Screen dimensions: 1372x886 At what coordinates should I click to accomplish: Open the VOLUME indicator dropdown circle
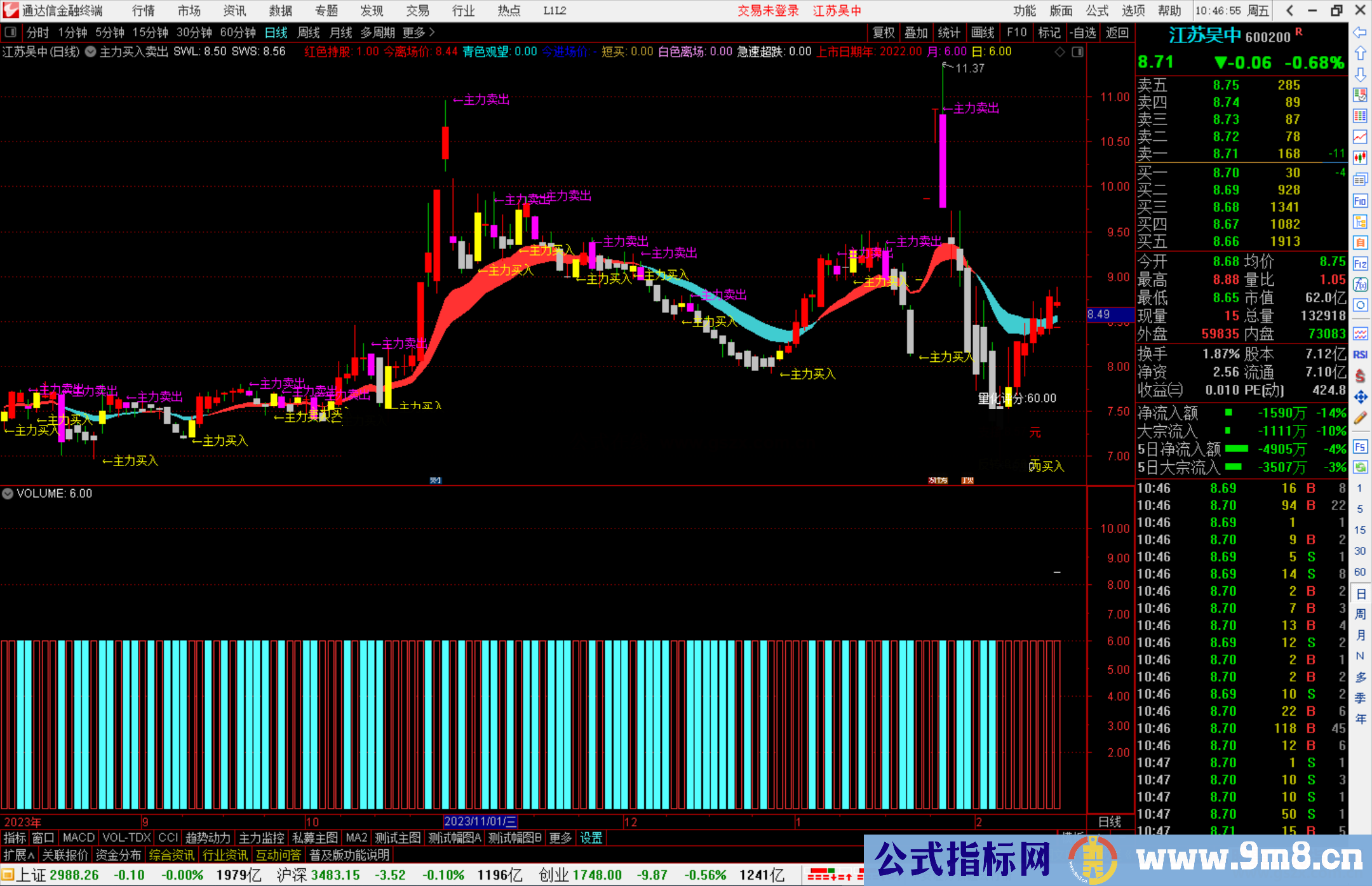[x=8, y=493]
